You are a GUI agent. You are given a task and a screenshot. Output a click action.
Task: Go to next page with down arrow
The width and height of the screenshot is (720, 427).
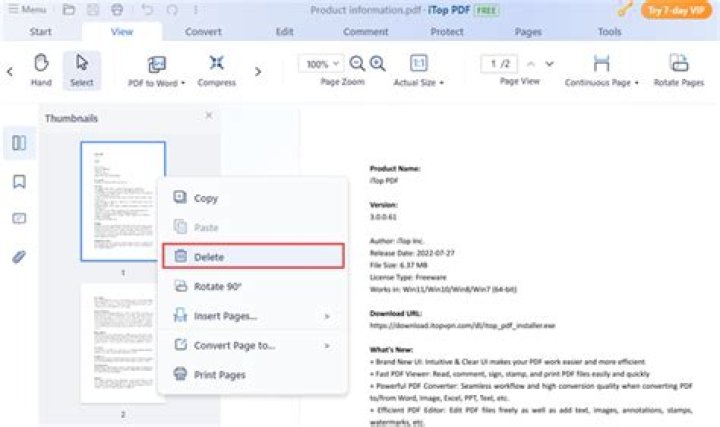pyautogui.click(x=549, y=64)
